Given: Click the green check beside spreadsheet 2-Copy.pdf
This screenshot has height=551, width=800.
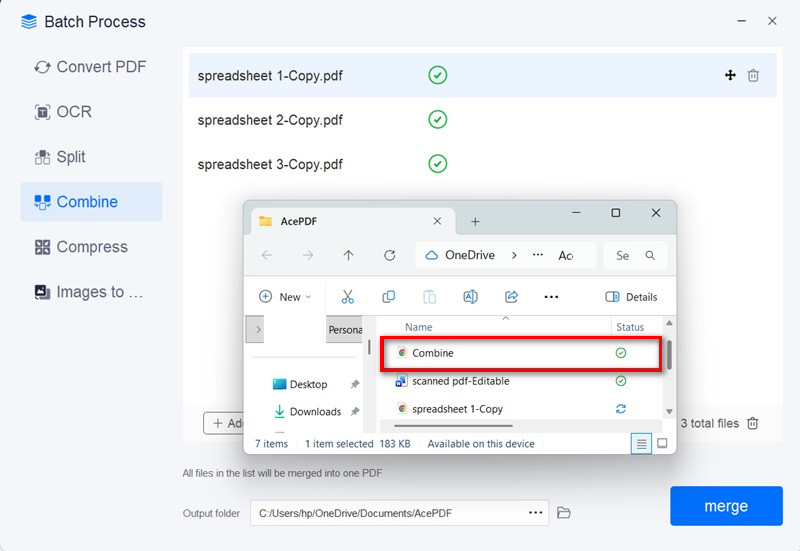Looking at the screenshot, I should point(438,120).
